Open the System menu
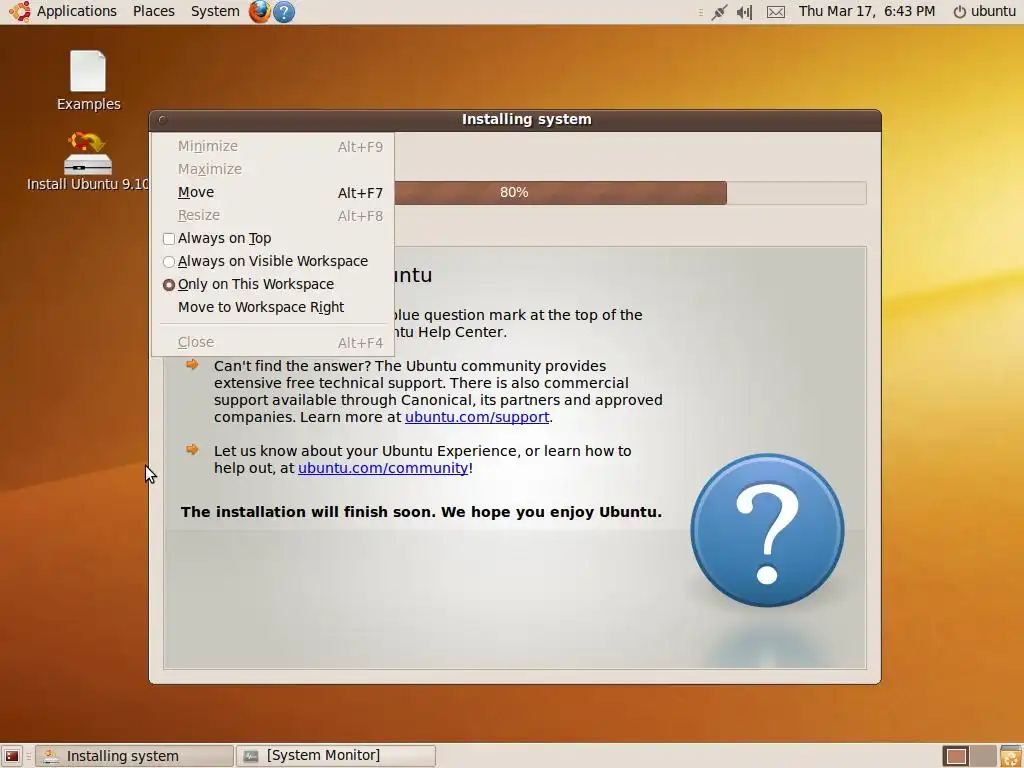Viewport: 1024px width, 768px height. [215, 11]
